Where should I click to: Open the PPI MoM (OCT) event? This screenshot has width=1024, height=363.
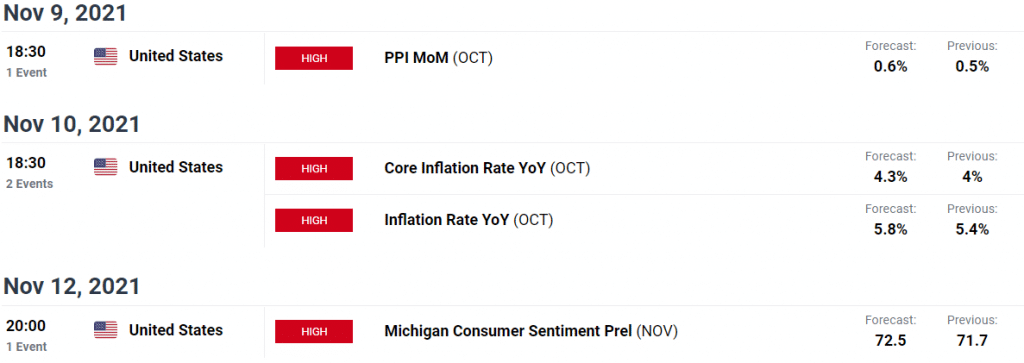[438, 58]
